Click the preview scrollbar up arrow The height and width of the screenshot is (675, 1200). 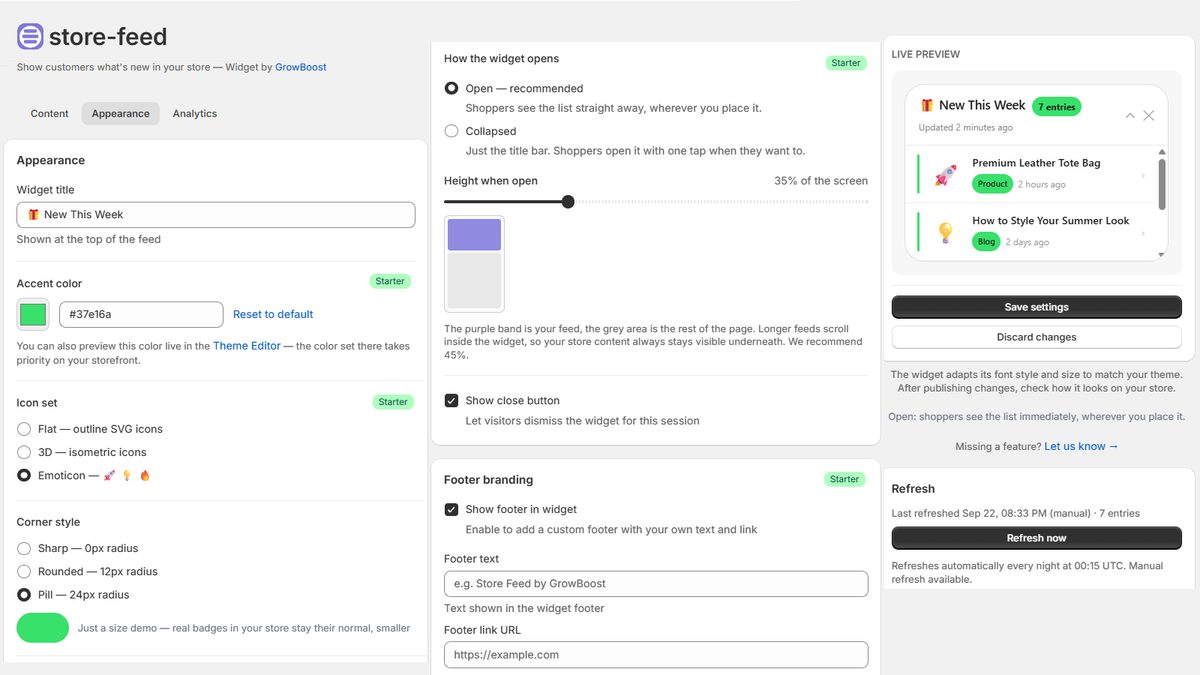click(1162, 152)
